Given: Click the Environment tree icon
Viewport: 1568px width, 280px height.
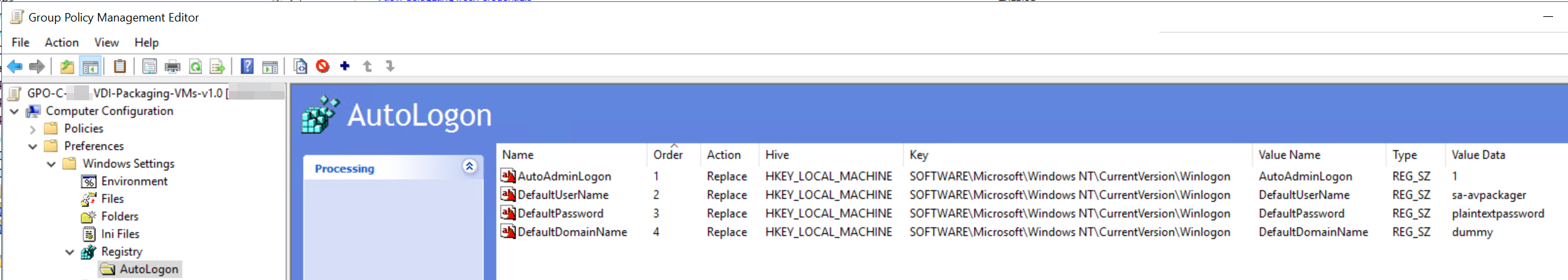Looking at the screenshot, I should (x=89, y=181).
